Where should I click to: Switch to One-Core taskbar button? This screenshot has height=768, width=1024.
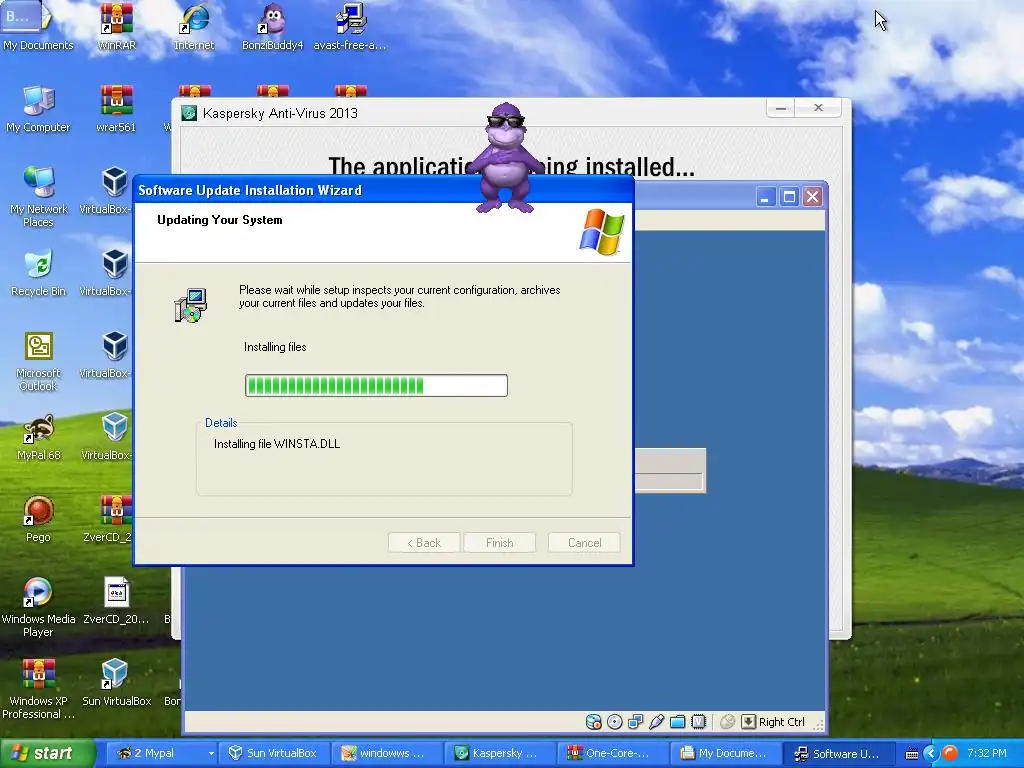pyautogui.click(x=613, y=753)
